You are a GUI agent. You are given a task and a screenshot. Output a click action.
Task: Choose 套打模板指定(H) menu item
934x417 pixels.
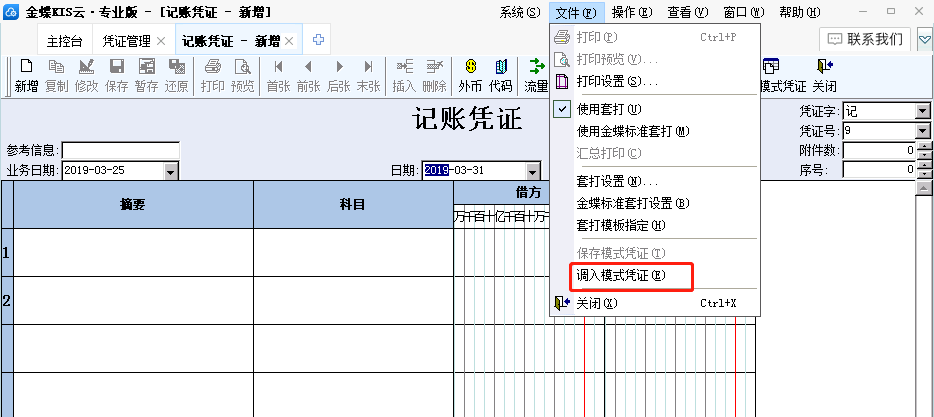(654, 225)
